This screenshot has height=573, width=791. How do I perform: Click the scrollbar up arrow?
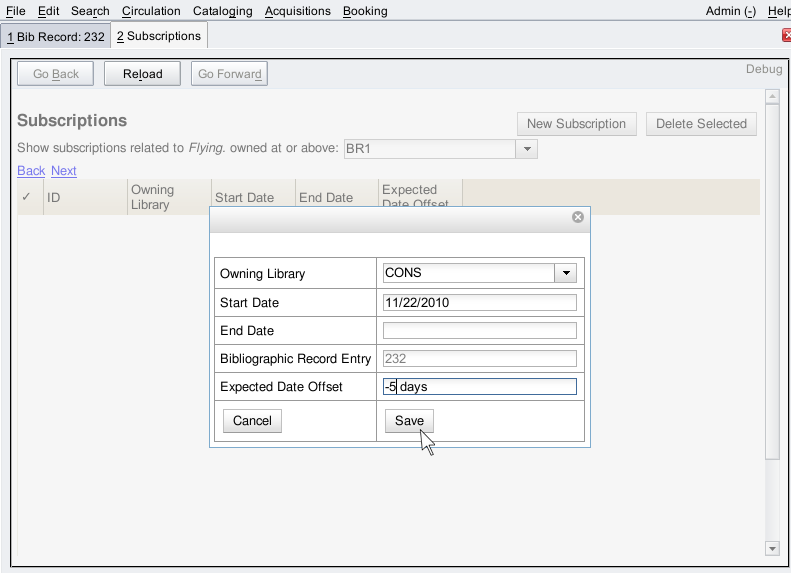771,97
